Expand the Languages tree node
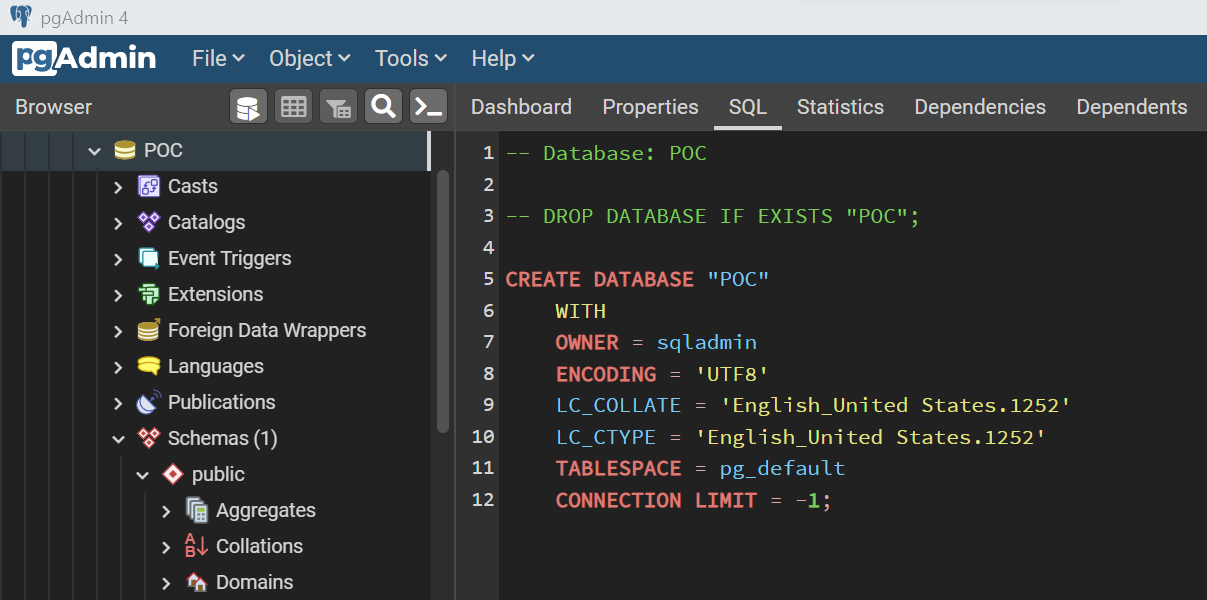Image resolution: width=1207 pixels, height=600 pixels. pos(119,367)
